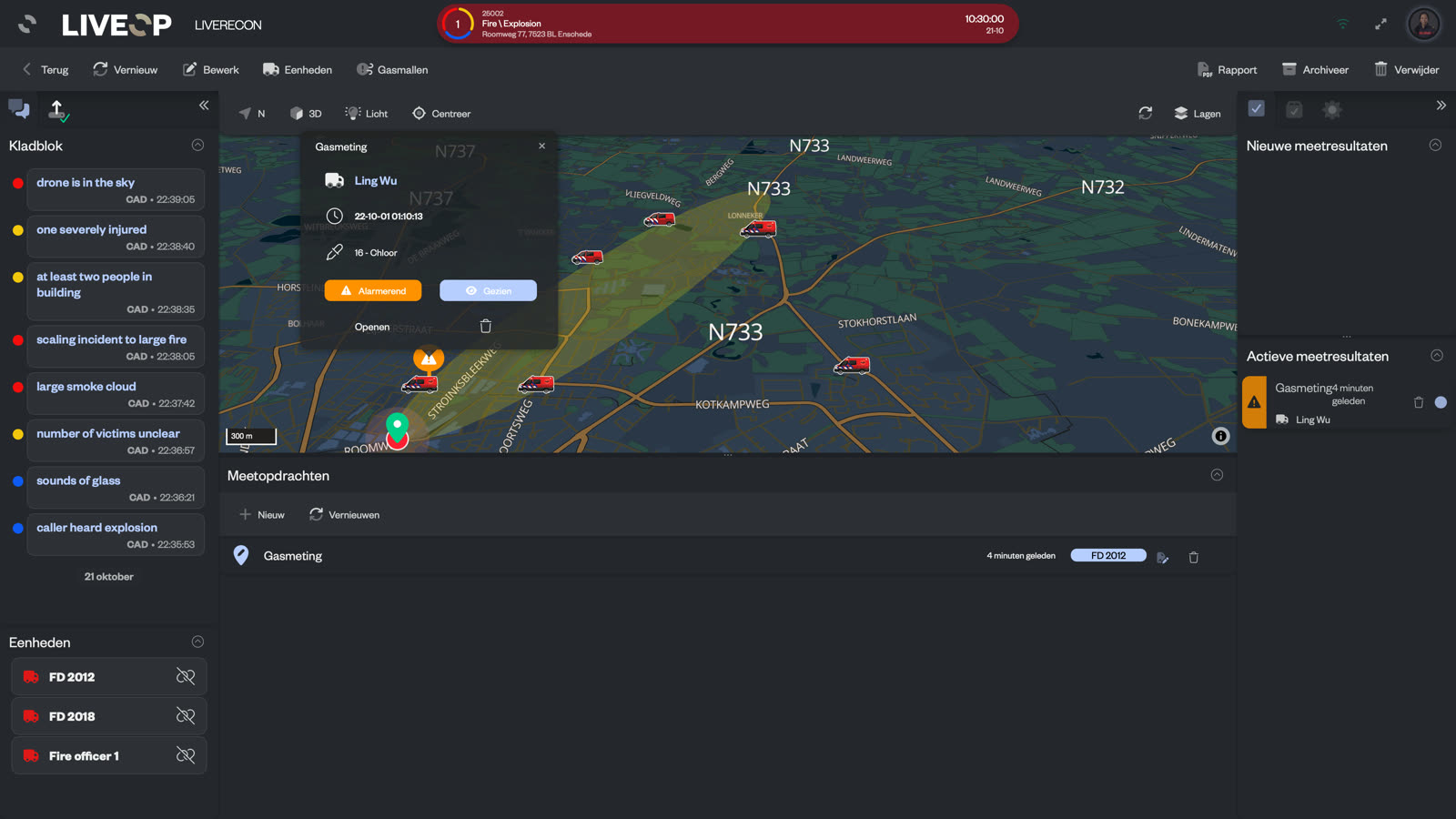This screenshot has height=819, width=1456.
Task: Click the LiveOp sync logo icon
Action: pyautogui.click(x=27, y=25)
